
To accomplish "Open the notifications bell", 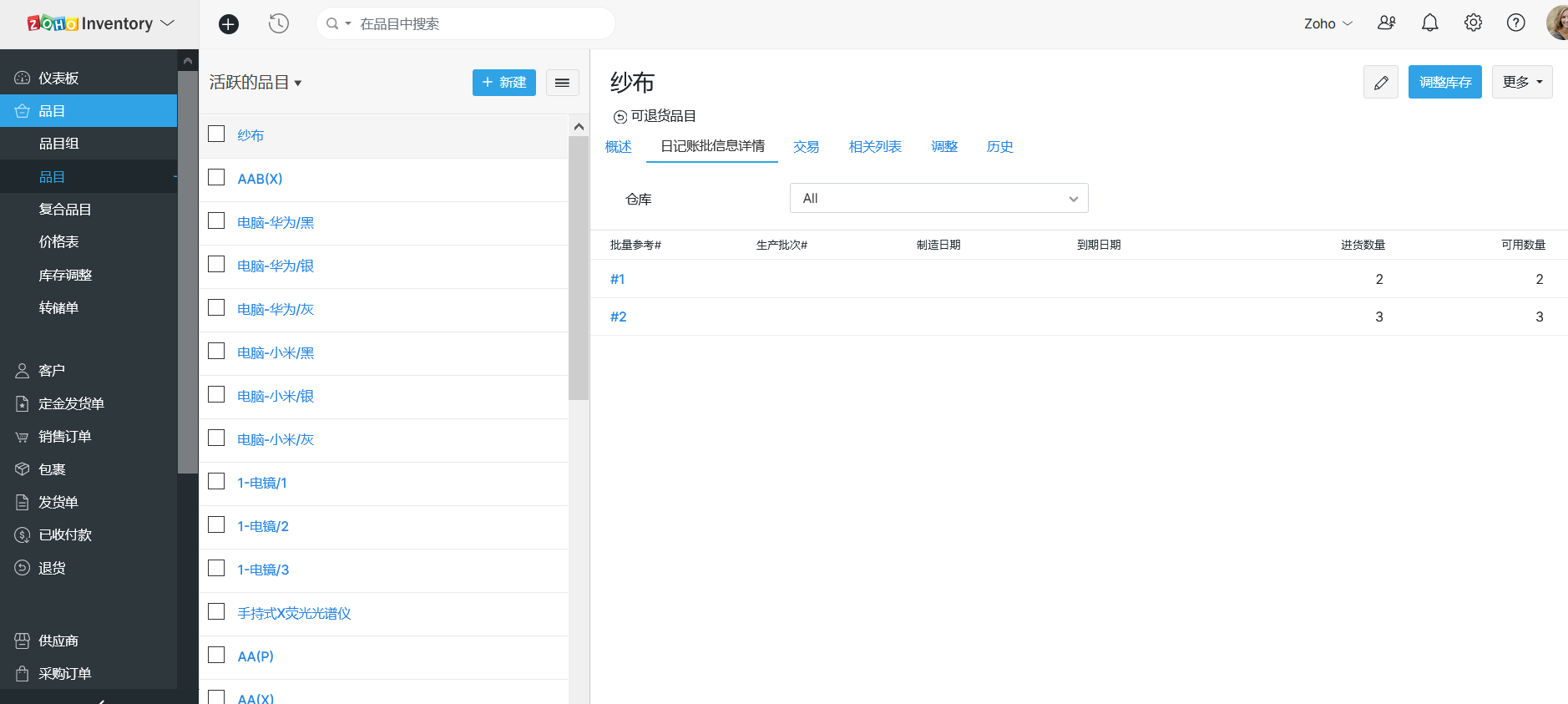I will point(1429,23).
